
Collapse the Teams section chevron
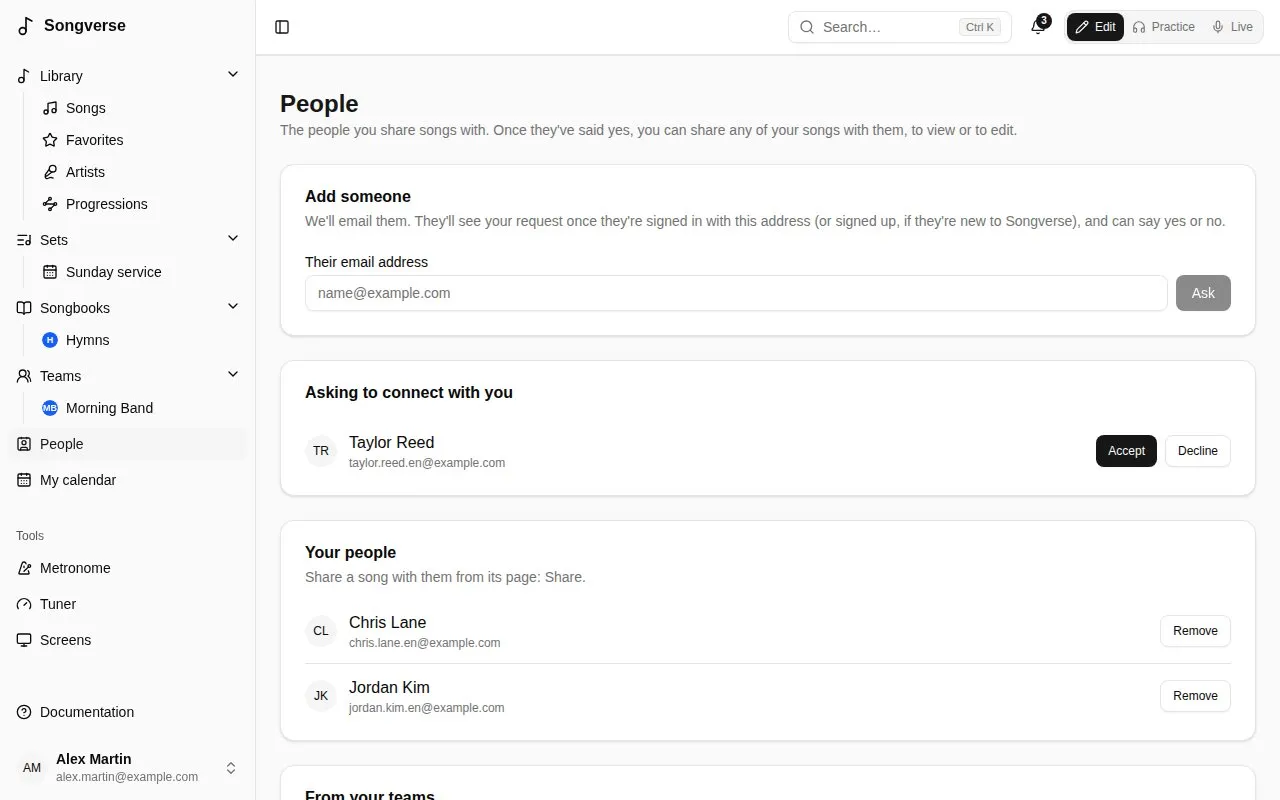click(x=233, y=375)
